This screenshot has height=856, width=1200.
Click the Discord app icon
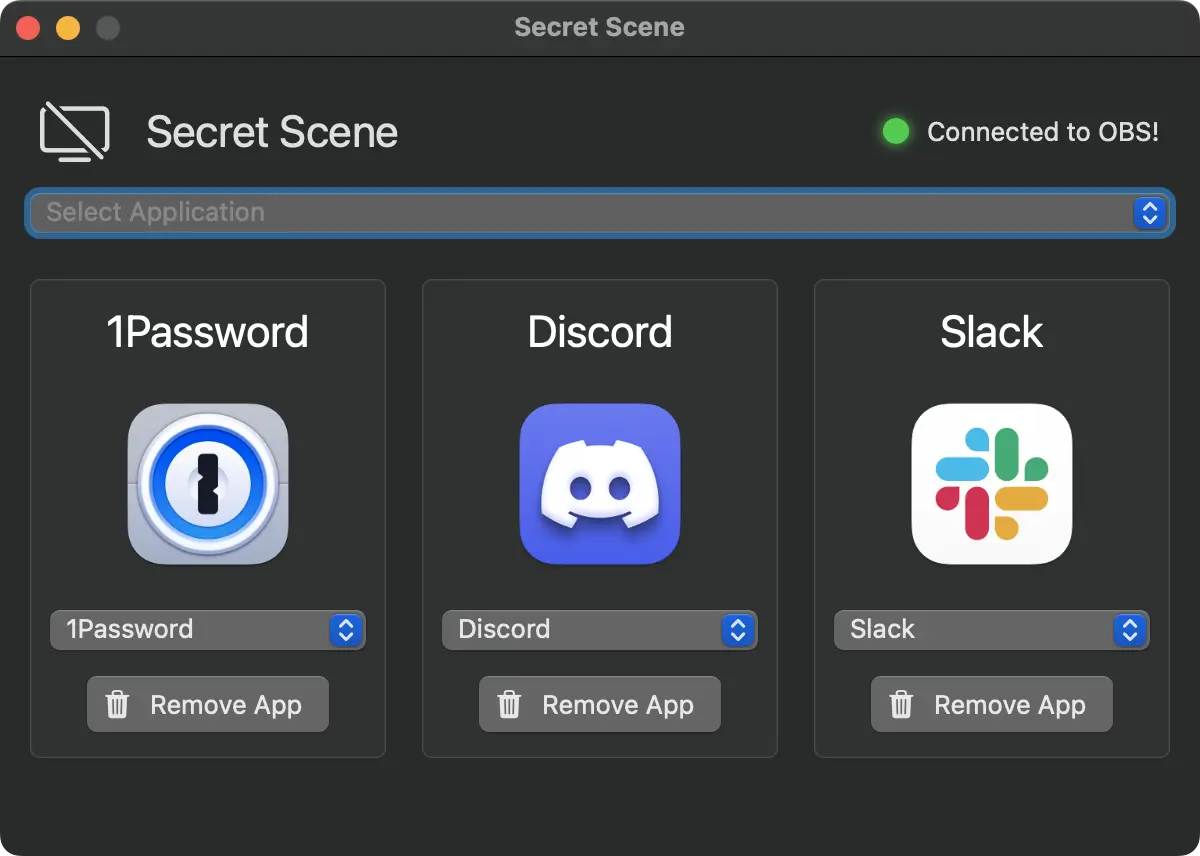[x=599, y=484]
